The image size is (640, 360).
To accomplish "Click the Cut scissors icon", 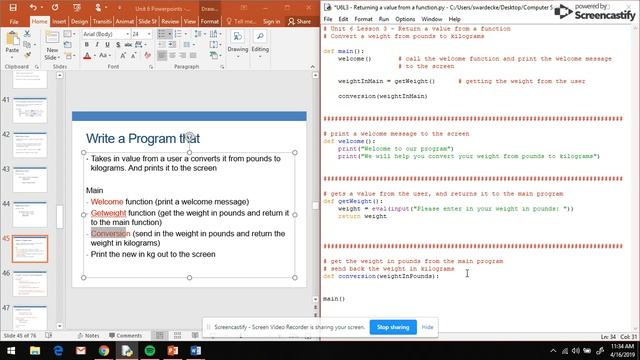I will tap(27, 33).
